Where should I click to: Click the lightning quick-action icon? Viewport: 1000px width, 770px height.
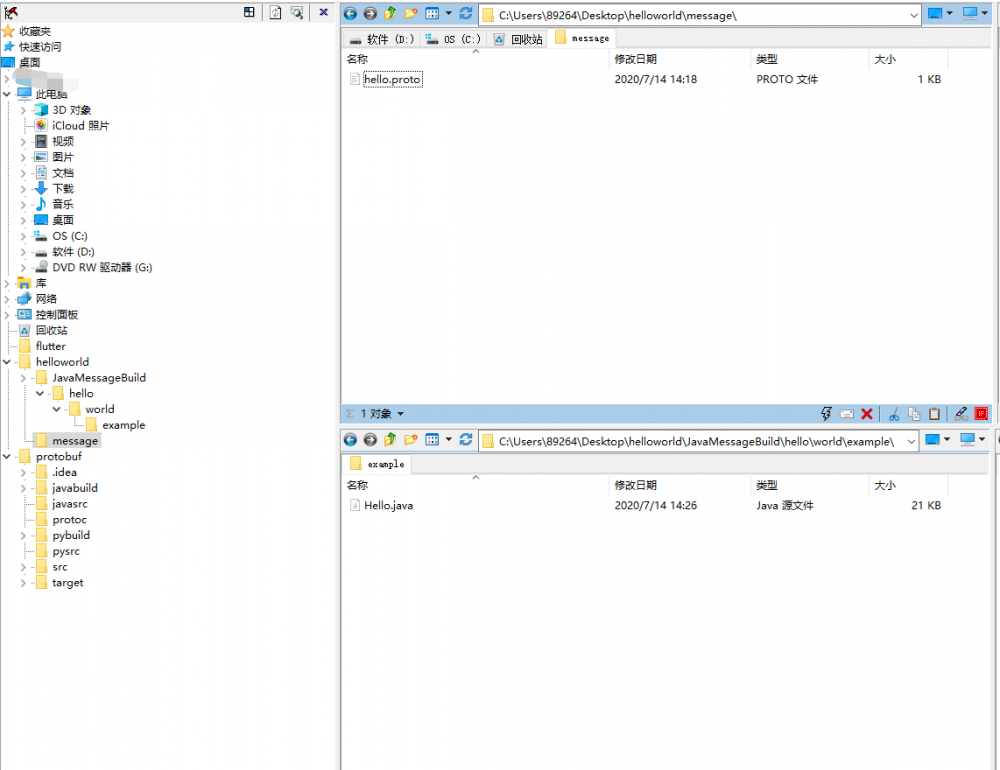pos(827,413)
